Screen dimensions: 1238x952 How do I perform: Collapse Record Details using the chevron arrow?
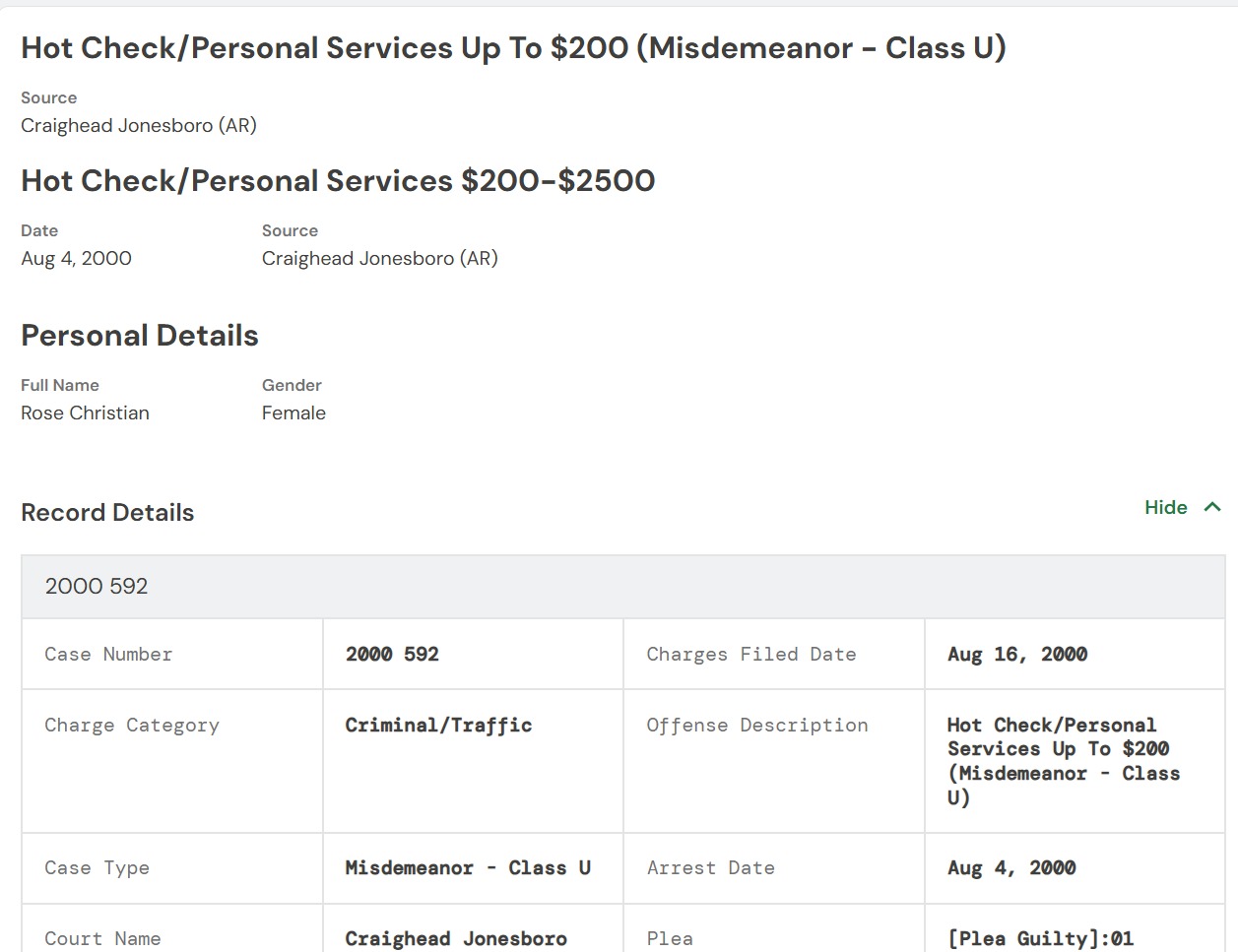[1212, 508]
